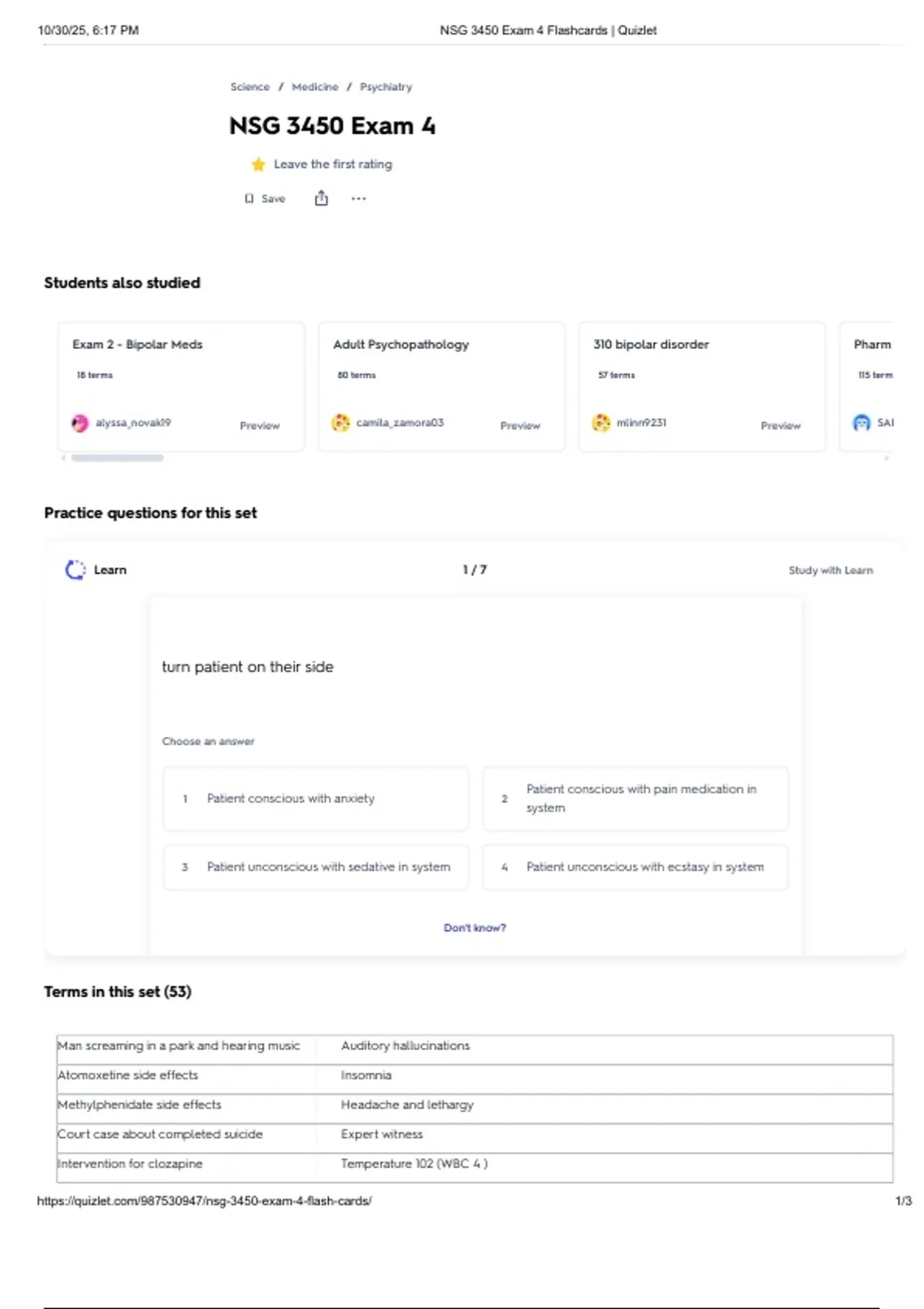Click the avatar on the Pharm card

coord(862,423)
